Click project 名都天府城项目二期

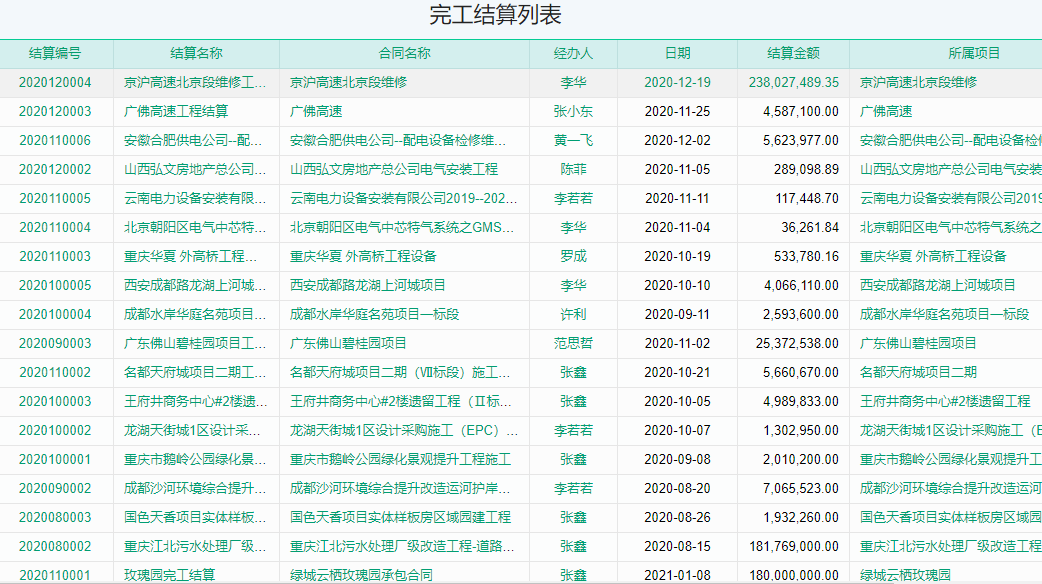pos(918,373)
